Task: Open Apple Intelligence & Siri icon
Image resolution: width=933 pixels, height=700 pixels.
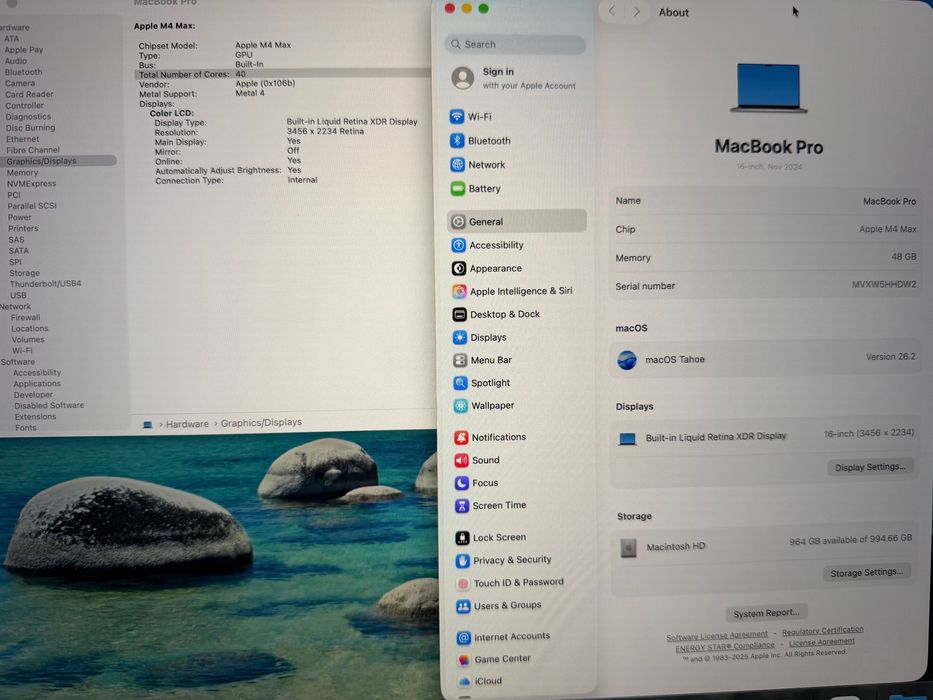Action: pos(459,292)
